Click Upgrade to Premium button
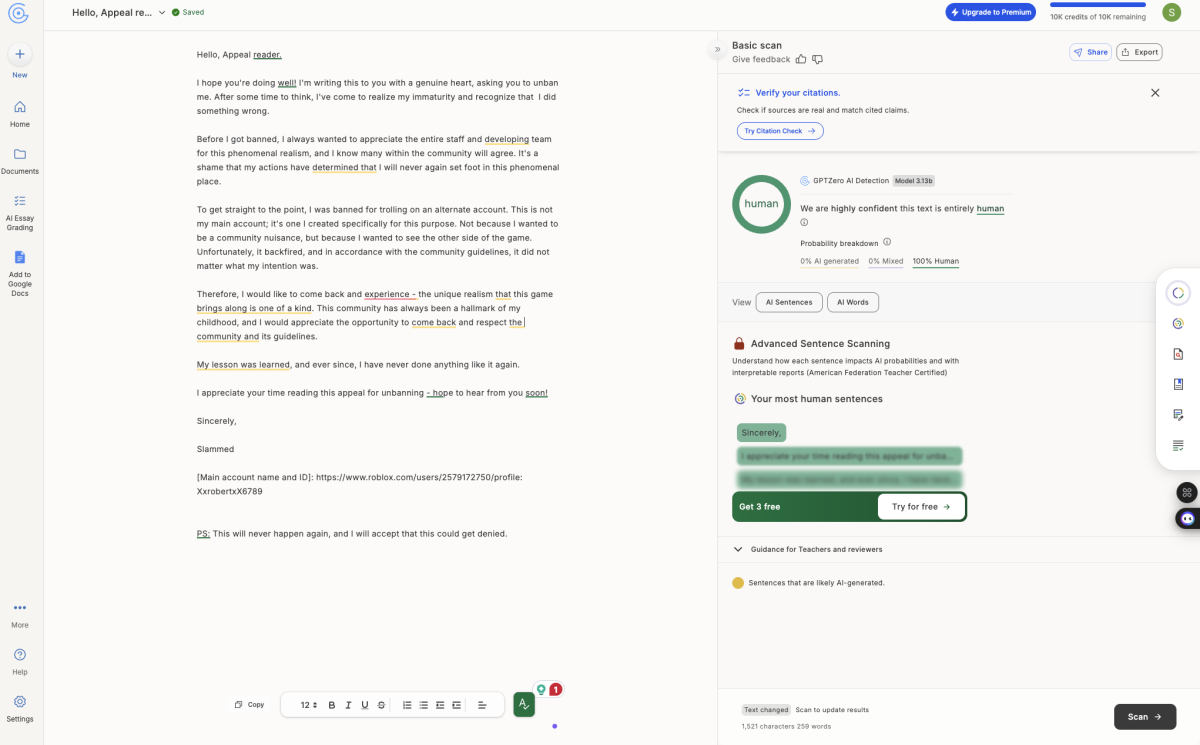This screenshot has width=1200, height=745. pos(990,12)
